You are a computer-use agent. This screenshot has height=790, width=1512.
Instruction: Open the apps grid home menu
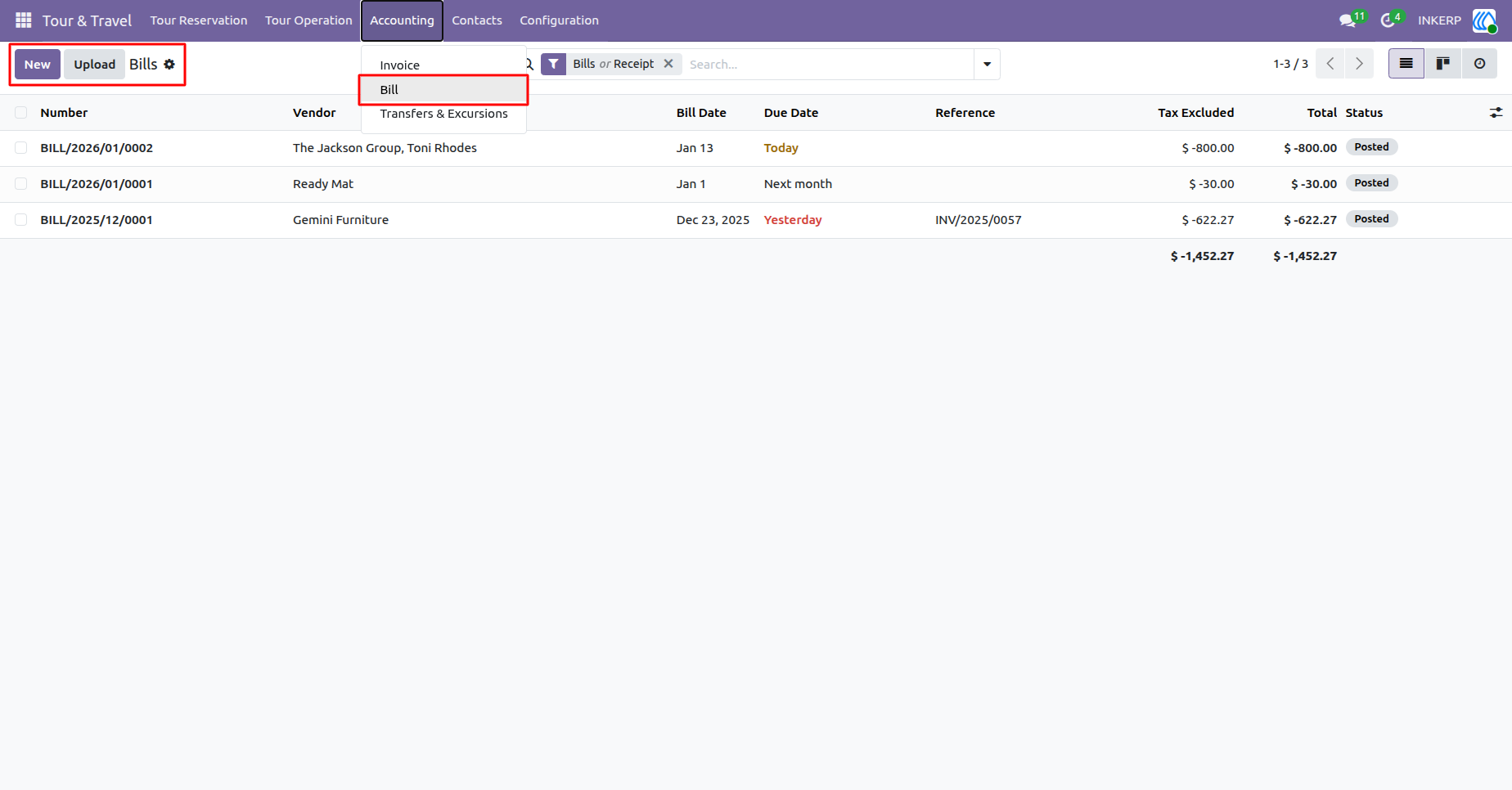click(x=23, y=20)
